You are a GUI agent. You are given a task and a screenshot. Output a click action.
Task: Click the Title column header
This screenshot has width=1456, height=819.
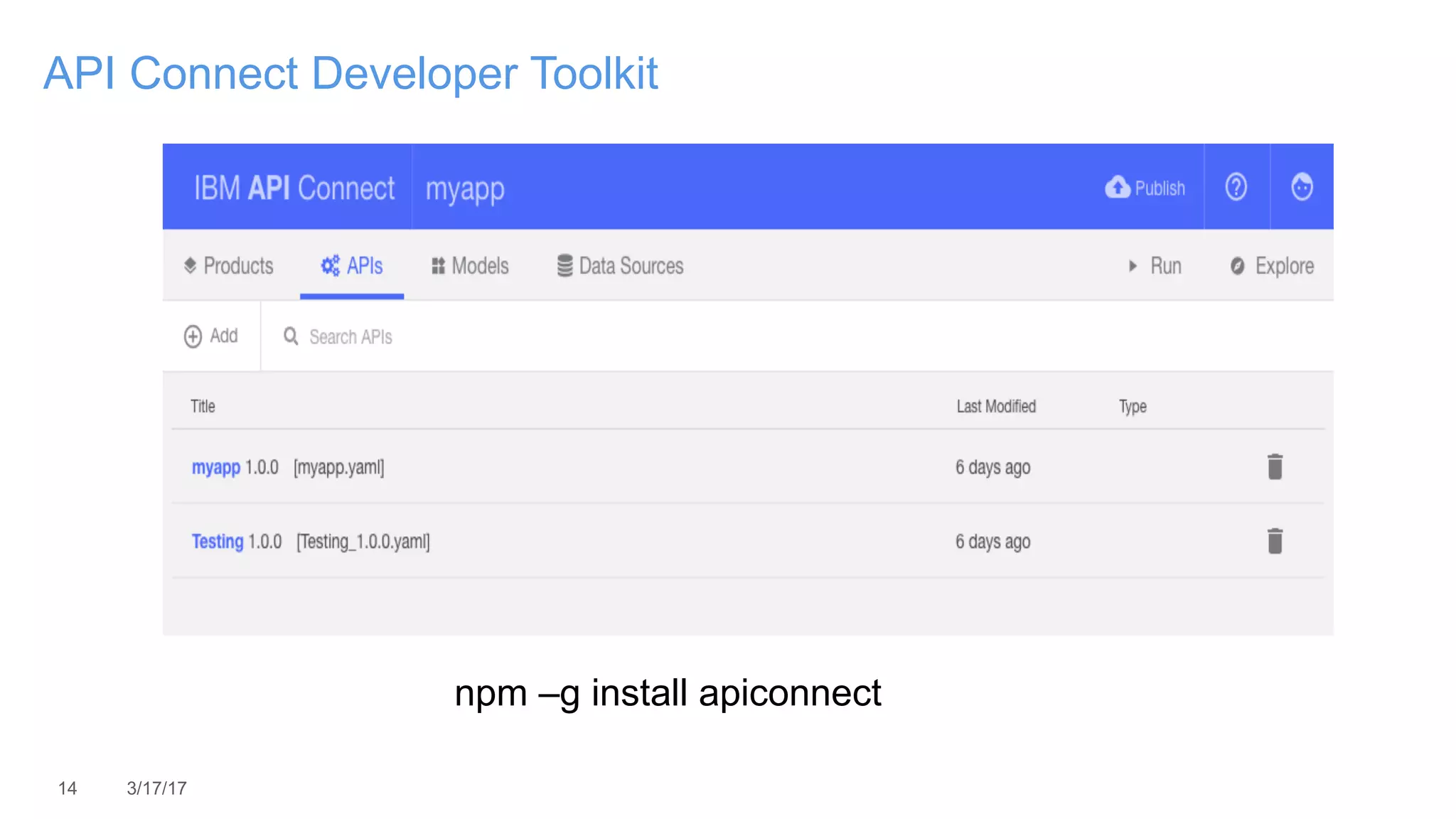tap(203, 407)
